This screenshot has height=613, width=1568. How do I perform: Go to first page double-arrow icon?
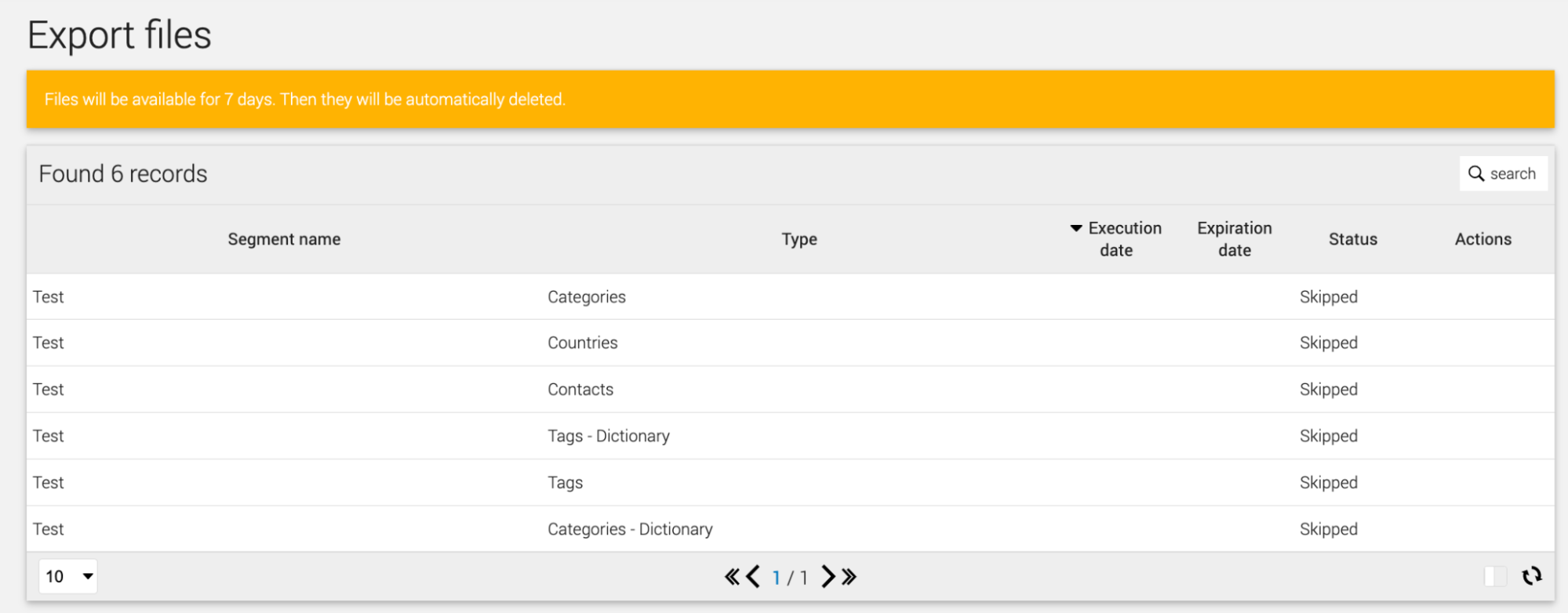[x=732, y=577]
